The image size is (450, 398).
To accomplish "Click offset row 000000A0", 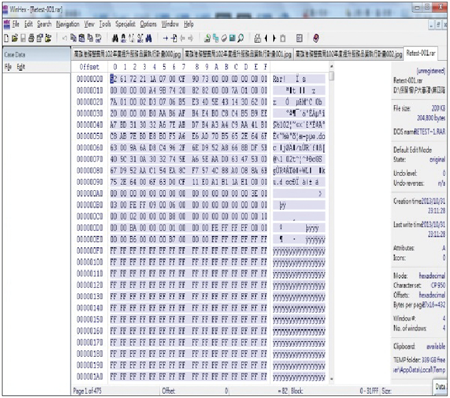I will click(x=90, y=193).
